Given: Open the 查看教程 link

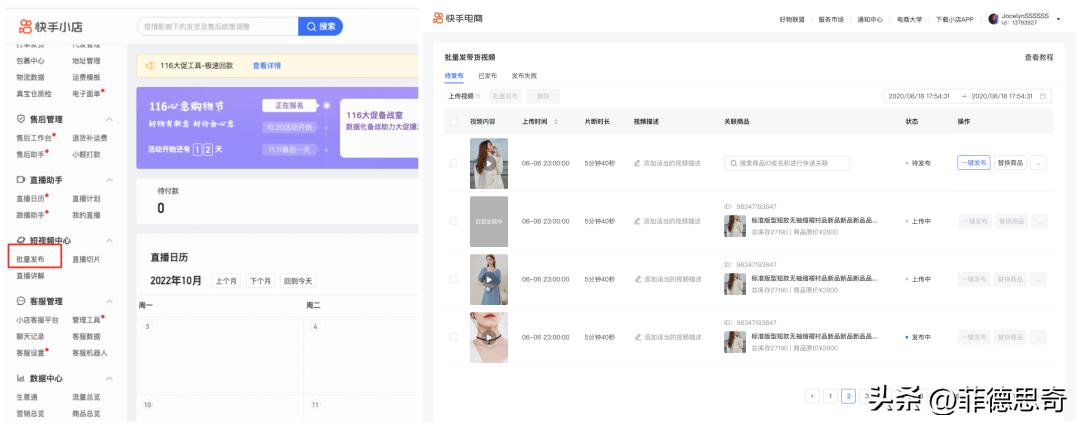Looking at the screenshot, I should click(x=1038, y=58).
